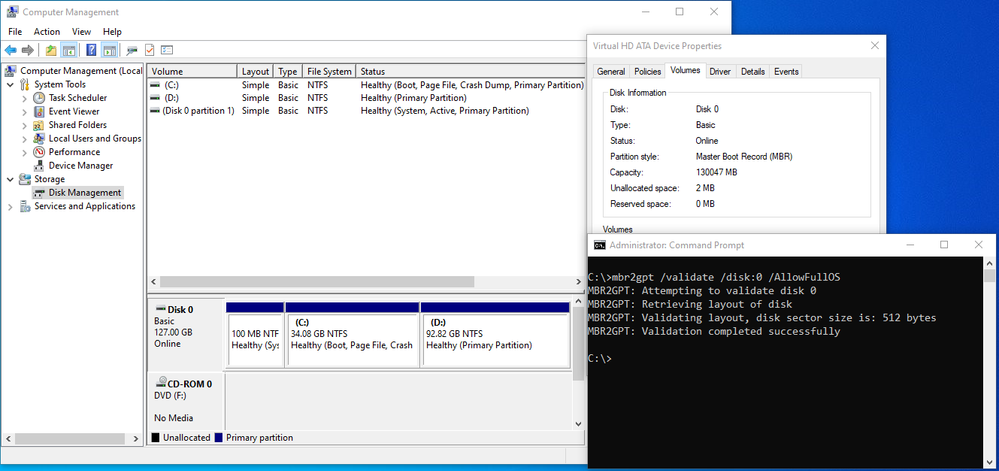
Task: Click the checkmark toolbar icon
Action: [149, 49]
